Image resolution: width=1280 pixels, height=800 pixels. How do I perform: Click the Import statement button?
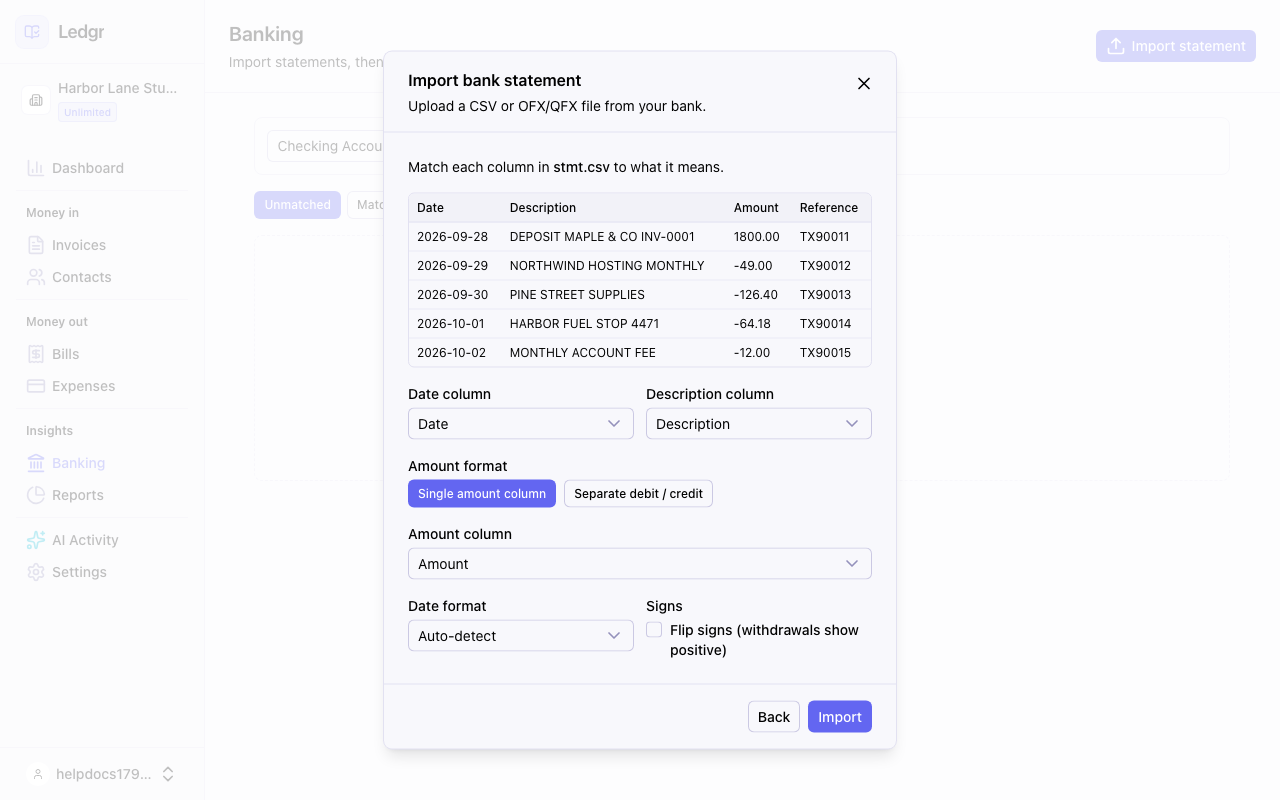click(1176, 46)
